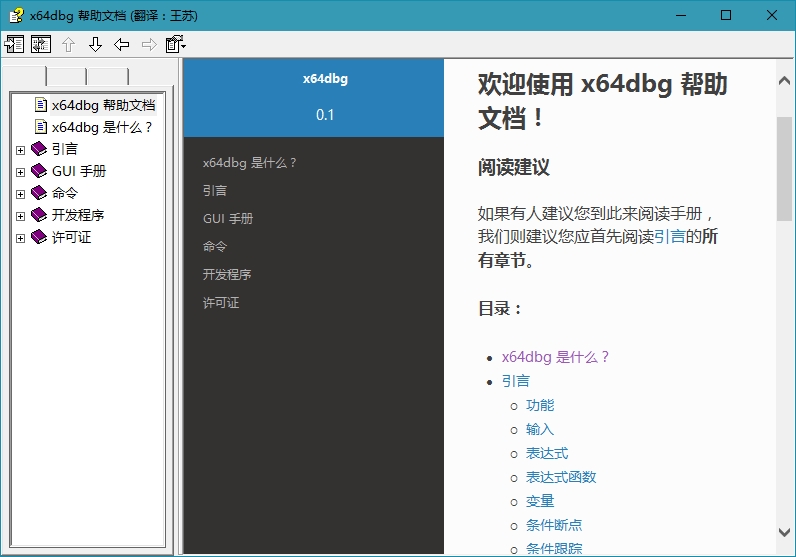Go back using the left arrow icon
The height and width of the screenshot is (557, 796).
coord(122,44)
